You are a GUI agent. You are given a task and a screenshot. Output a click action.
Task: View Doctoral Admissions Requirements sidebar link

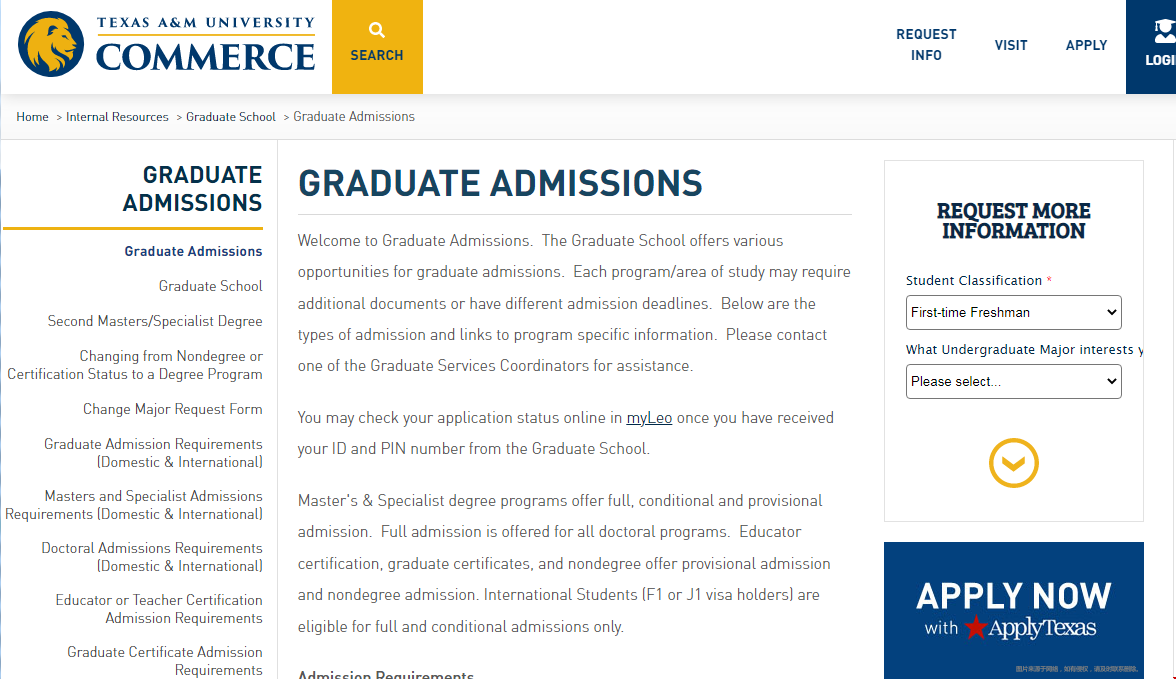pos(152,557)
